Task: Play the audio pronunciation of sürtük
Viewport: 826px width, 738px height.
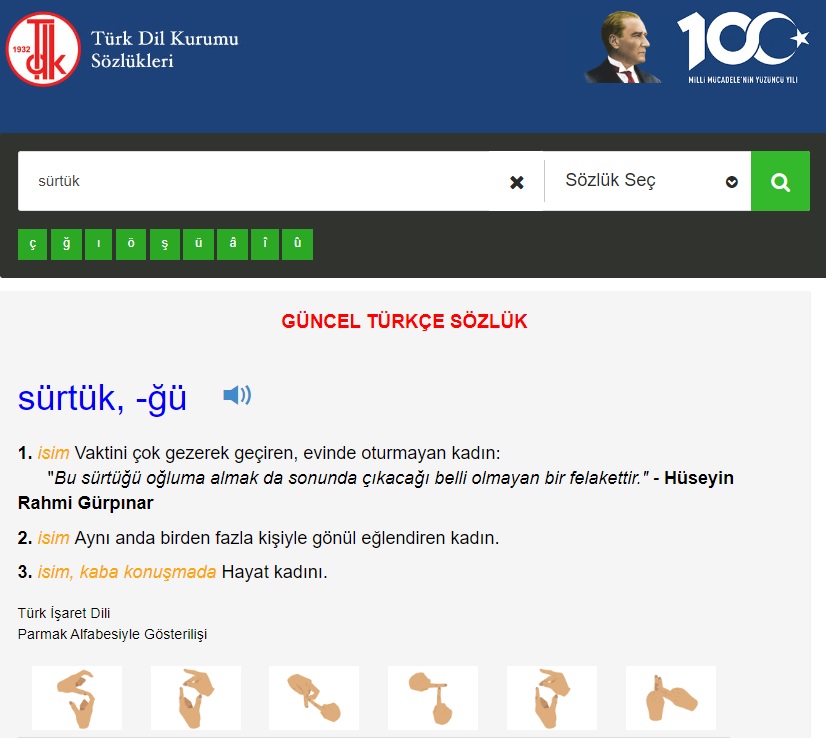Action: click(x=237, y=396)
